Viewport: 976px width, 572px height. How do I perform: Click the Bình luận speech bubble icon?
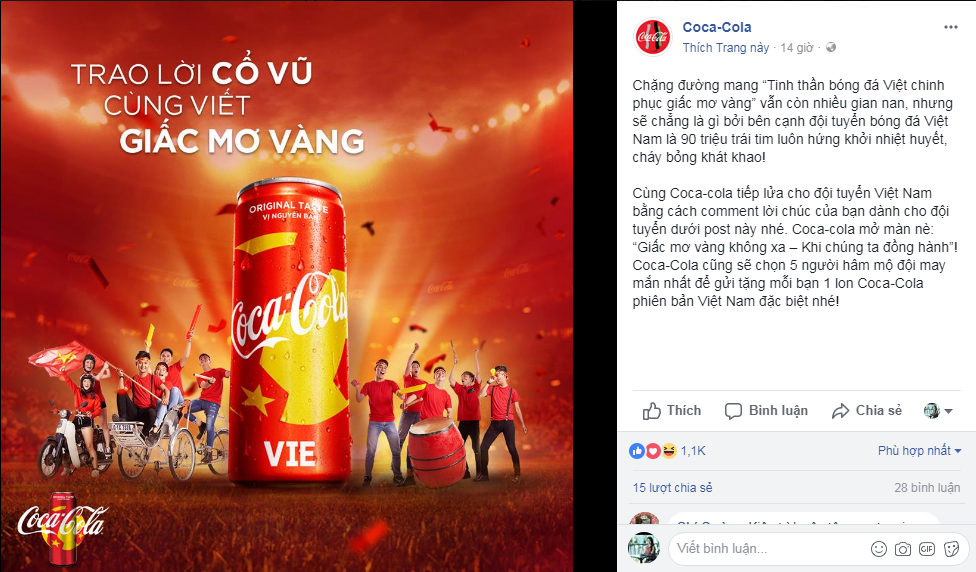point(733,411)
